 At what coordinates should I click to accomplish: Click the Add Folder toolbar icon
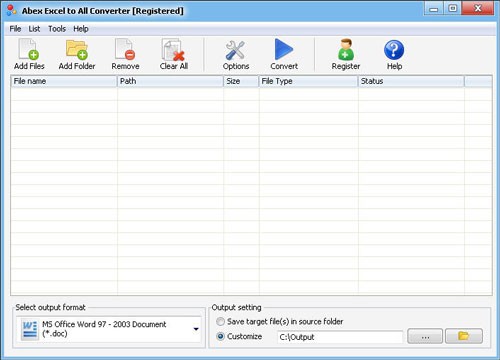(77, 49)
